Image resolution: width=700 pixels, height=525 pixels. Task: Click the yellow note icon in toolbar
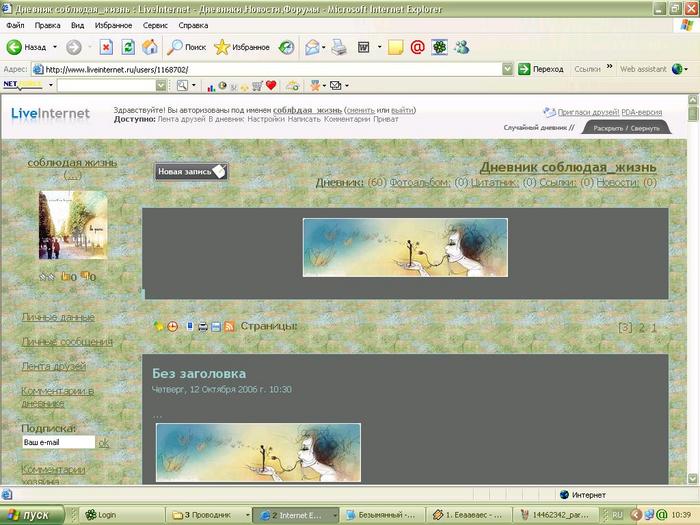point(396,47)
